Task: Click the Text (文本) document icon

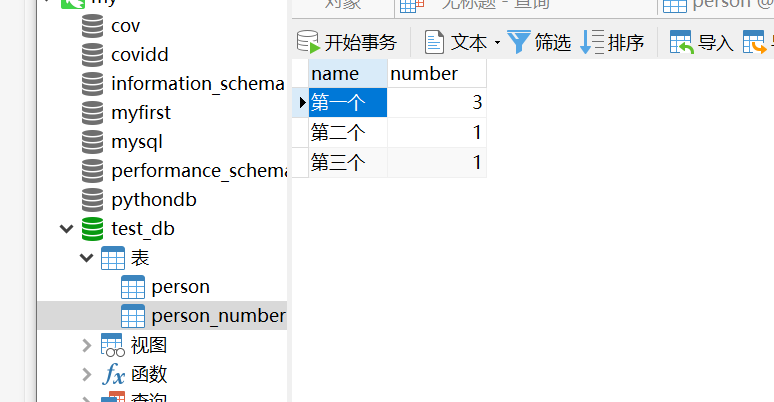Action: pyautogui.click(x=434, y=42)
